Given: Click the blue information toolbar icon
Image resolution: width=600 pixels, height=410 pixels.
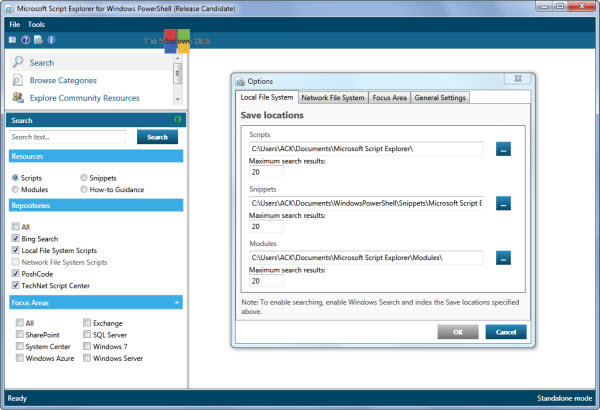Looking at the screenshot, I should 51,39.
